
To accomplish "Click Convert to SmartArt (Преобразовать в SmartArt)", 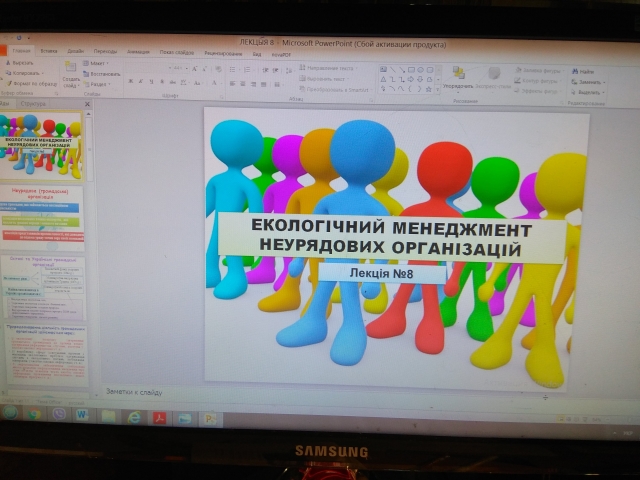I will coord(336,89).
